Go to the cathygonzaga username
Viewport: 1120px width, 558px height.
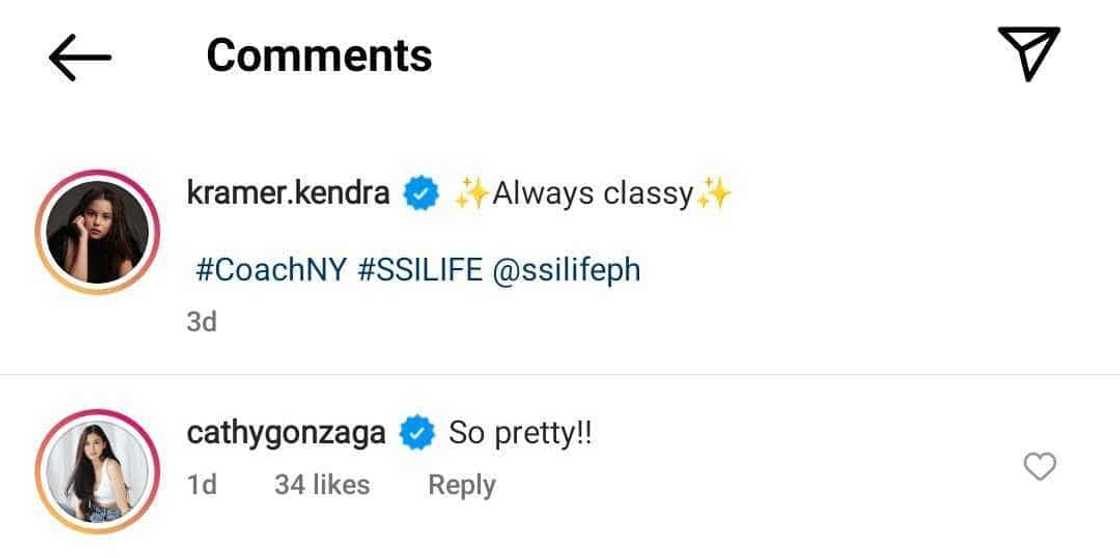coord(286,434)
